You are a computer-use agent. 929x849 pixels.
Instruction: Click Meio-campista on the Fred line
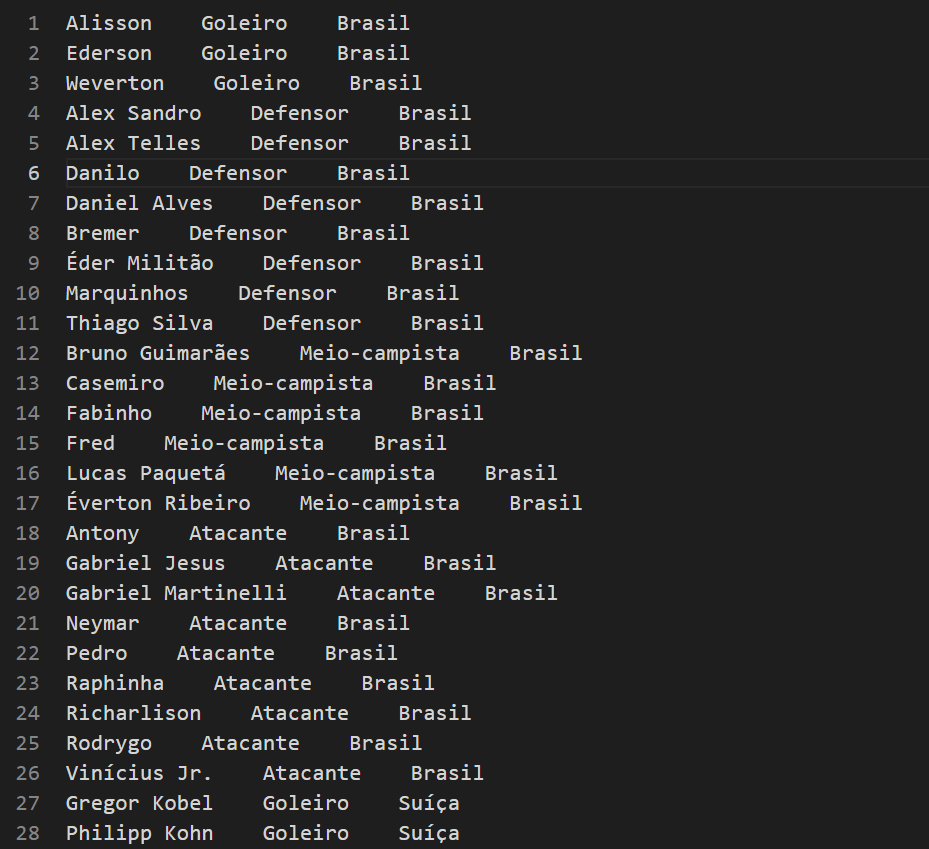pos(244,443)
